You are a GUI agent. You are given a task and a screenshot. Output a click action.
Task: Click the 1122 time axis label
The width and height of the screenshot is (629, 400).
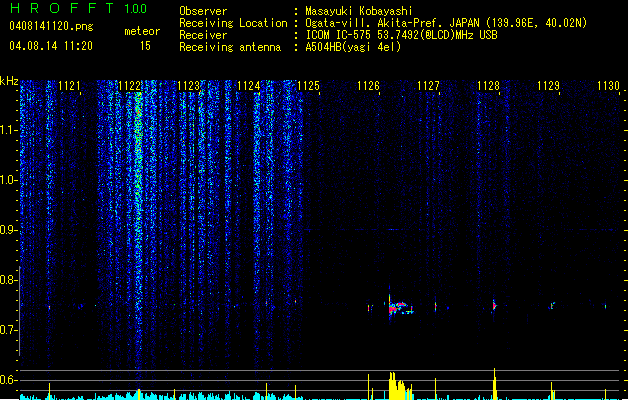coord(129,86)
